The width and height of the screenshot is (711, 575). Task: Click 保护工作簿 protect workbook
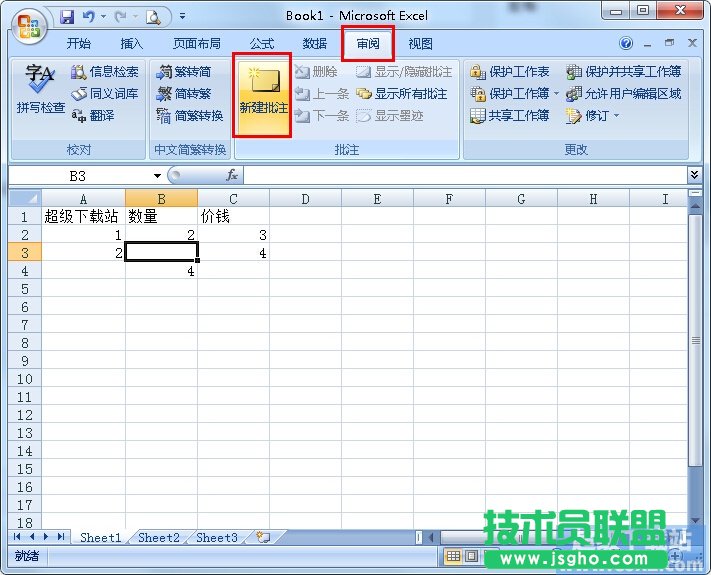(x=510, y=94)
